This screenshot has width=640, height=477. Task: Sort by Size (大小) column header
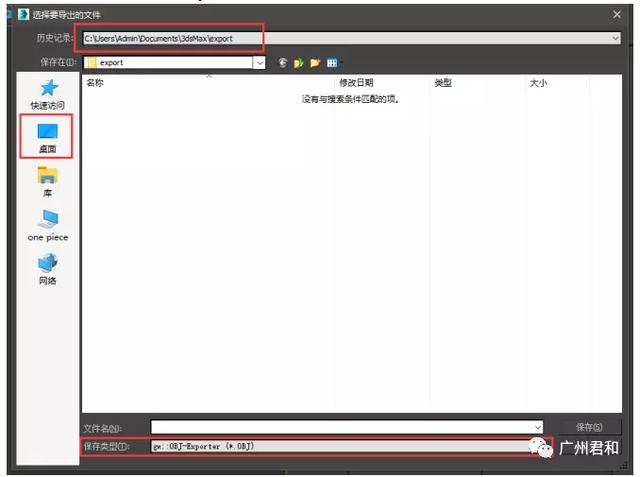pos(538,83)
